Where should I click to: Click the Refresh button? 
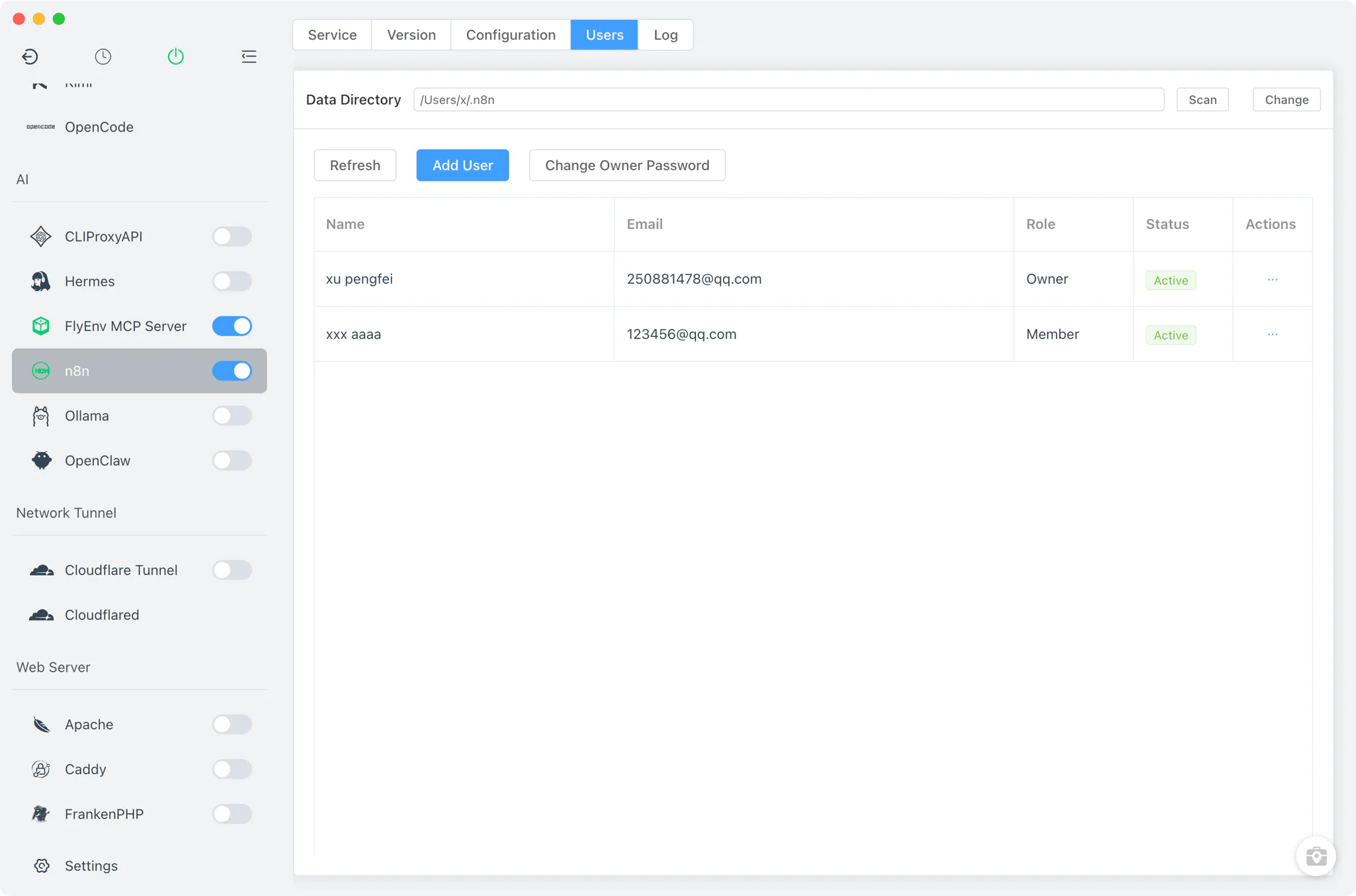pyautogui.click(x=355, y=165)
